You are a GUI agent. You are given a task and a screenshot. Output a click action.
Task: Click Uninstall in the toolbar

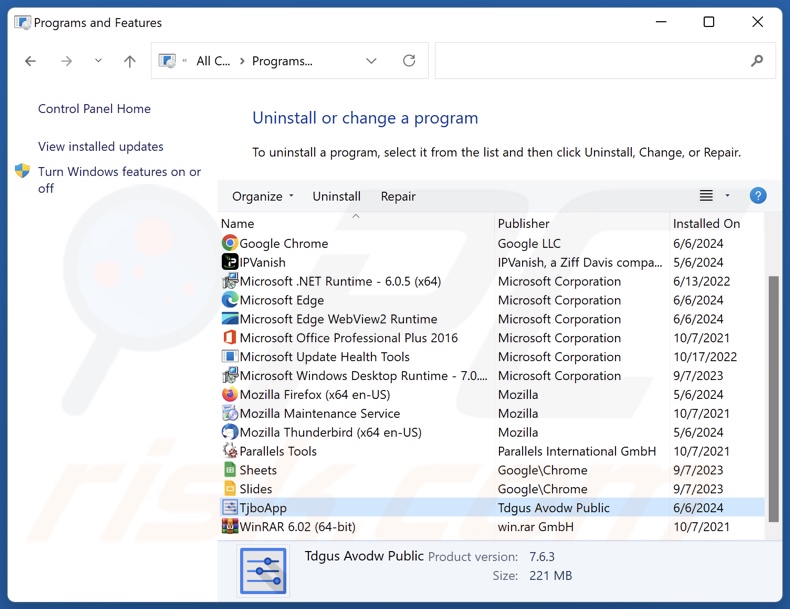pyautogui.click(x=336, y=197)
